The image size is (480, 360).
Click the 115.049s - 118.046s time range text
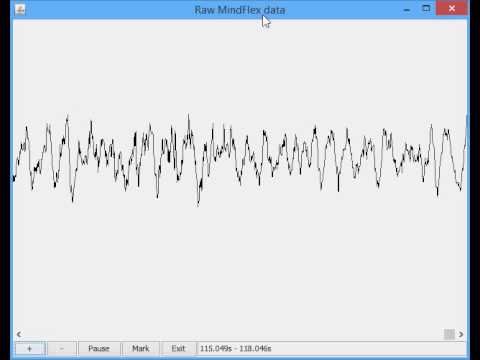click(x=236, y=348)
